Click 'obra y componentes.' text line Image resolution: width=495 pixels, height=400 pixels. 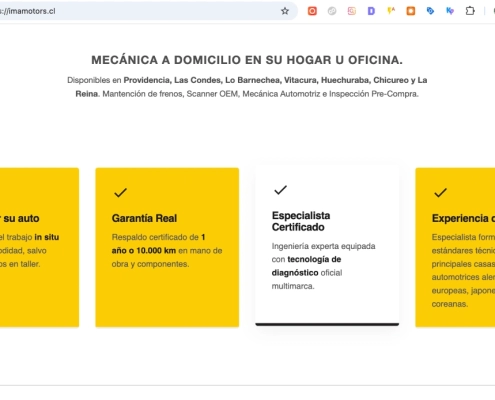pos(150,264)
